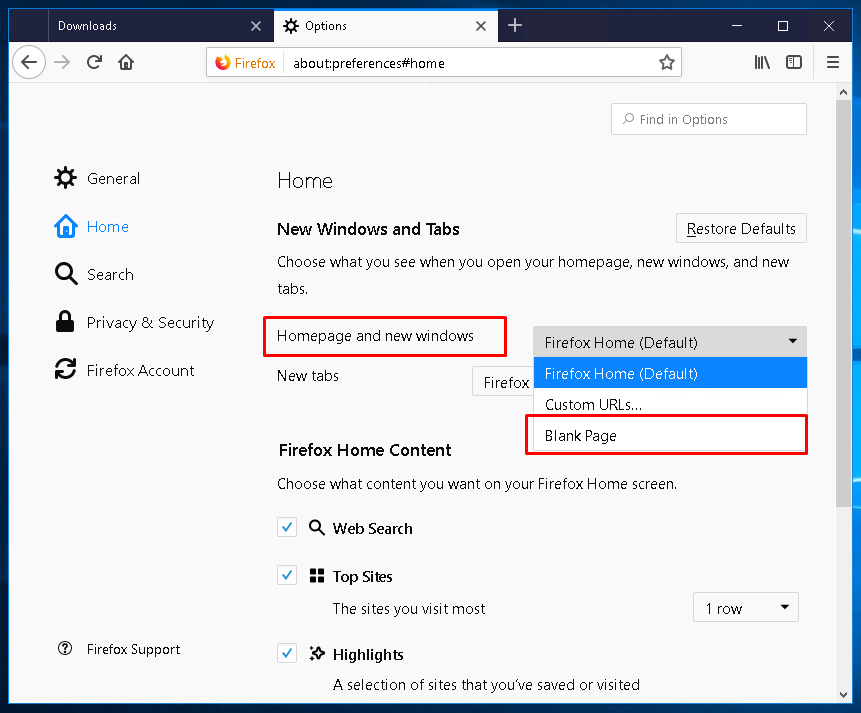Click the Top Sites grid icon

[317, 576]
